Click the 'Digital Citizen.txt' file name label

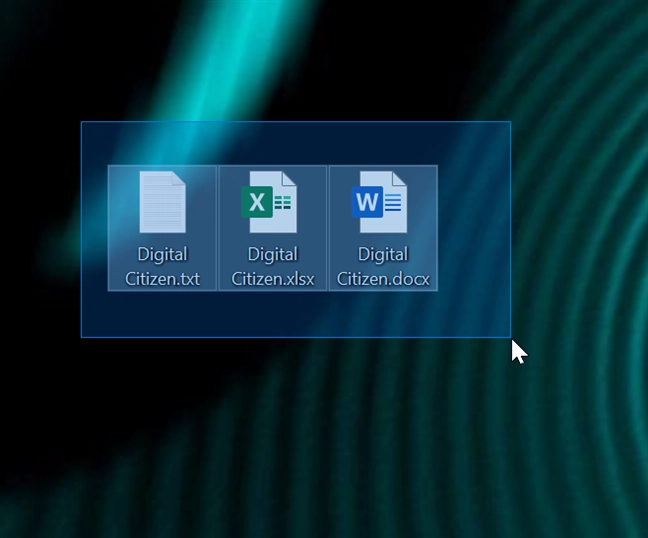coord(162,267)
